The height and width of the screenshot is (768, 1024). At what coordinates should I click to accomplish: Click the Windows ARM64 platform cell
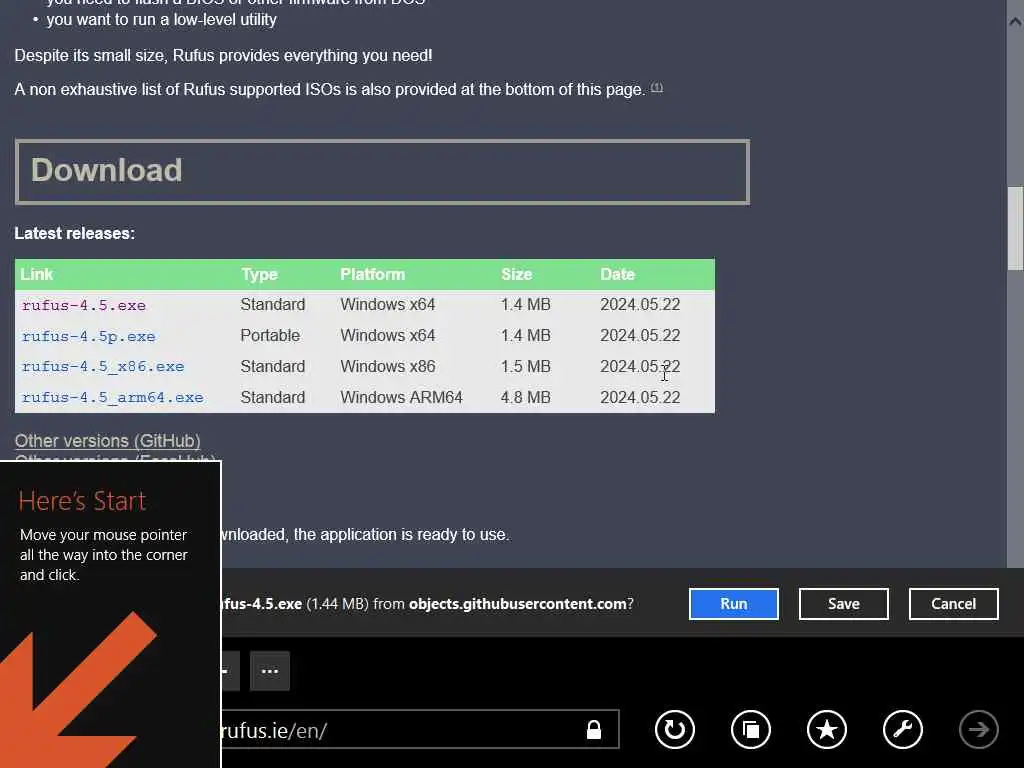tap(401, 397)
